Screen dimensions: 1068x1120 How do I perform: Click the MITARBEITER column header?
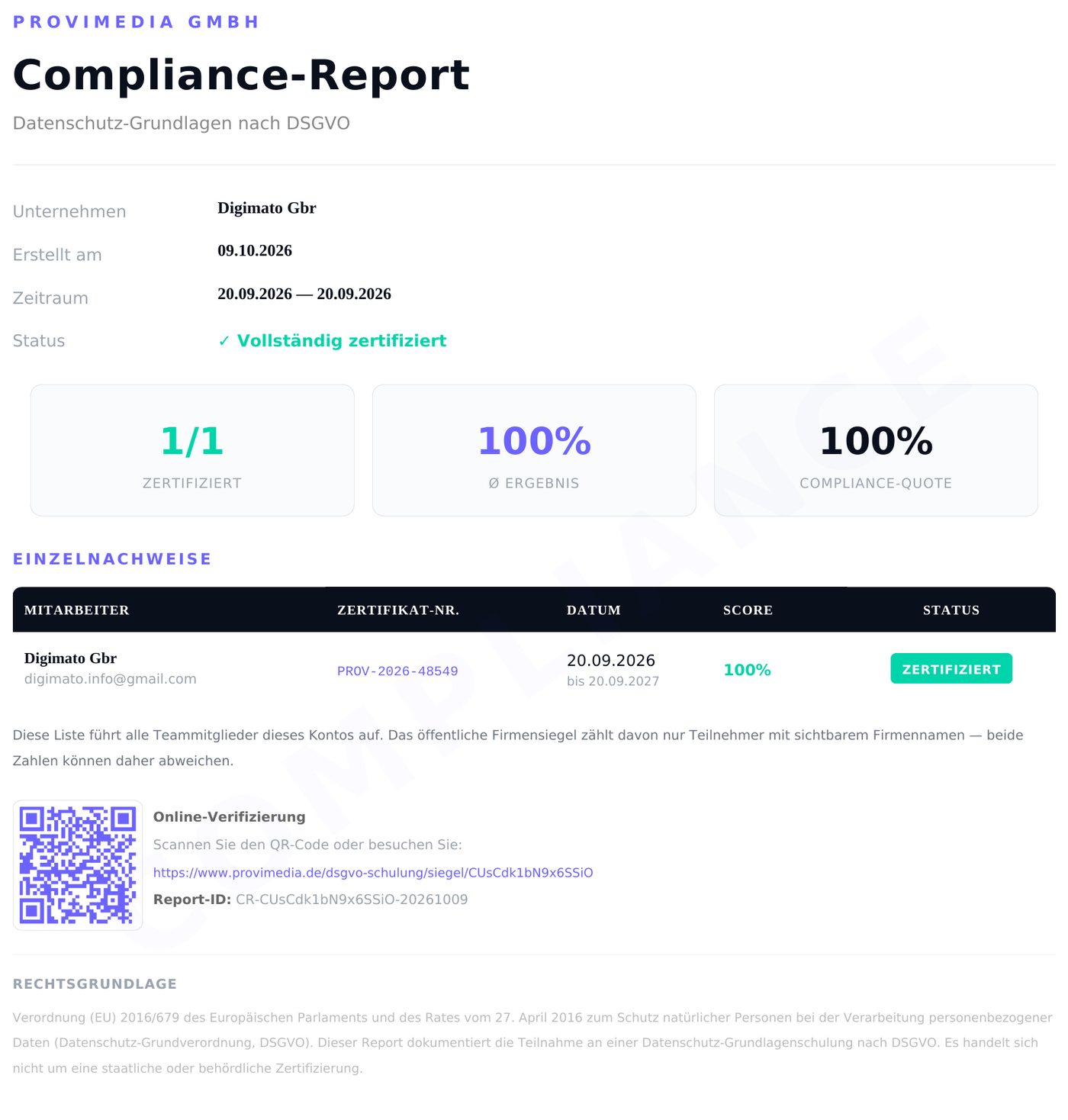click(77, 610)
